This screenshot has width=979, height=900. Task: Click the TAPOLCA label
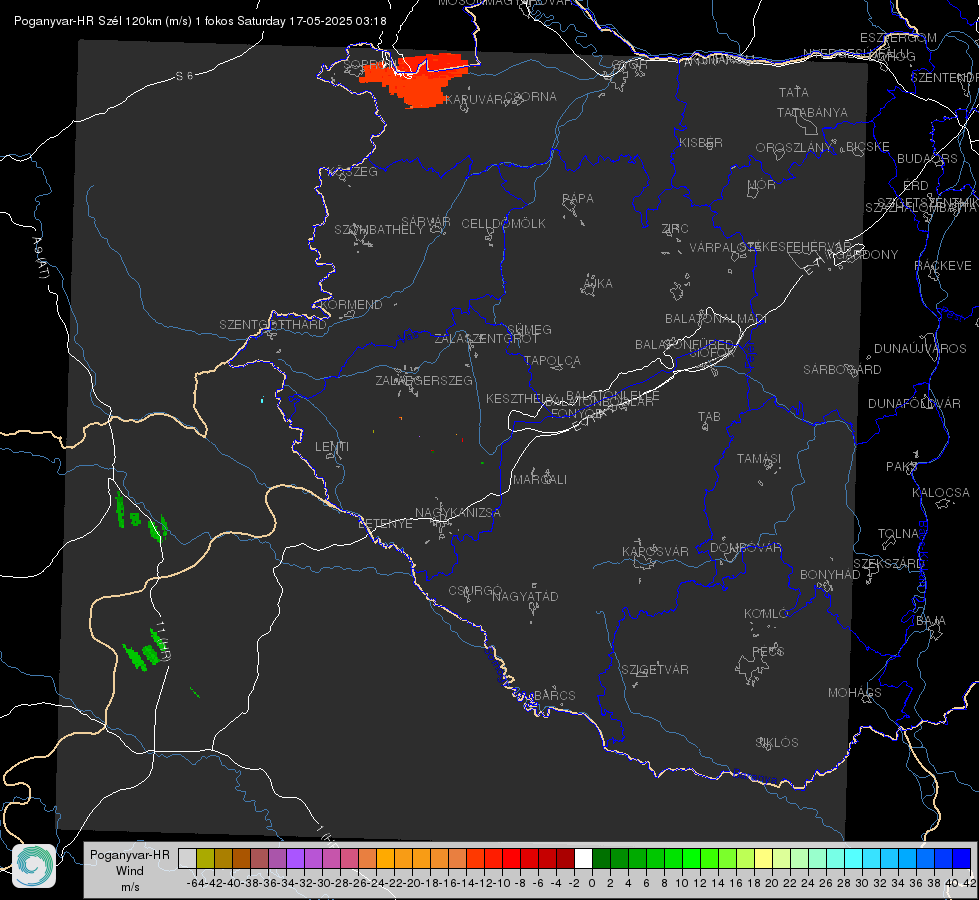[x=553, y=360]
